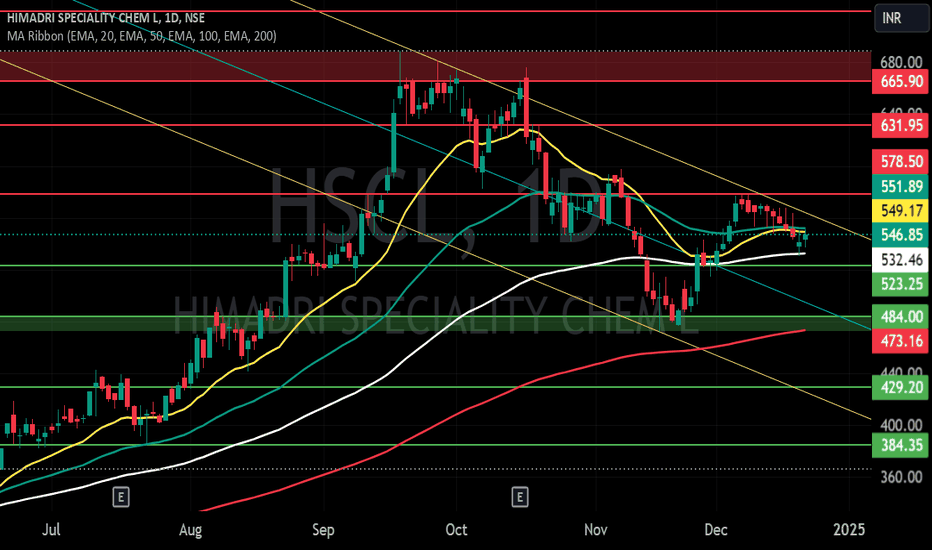Click the Nov label on time axis

click(x=596, y=529)
